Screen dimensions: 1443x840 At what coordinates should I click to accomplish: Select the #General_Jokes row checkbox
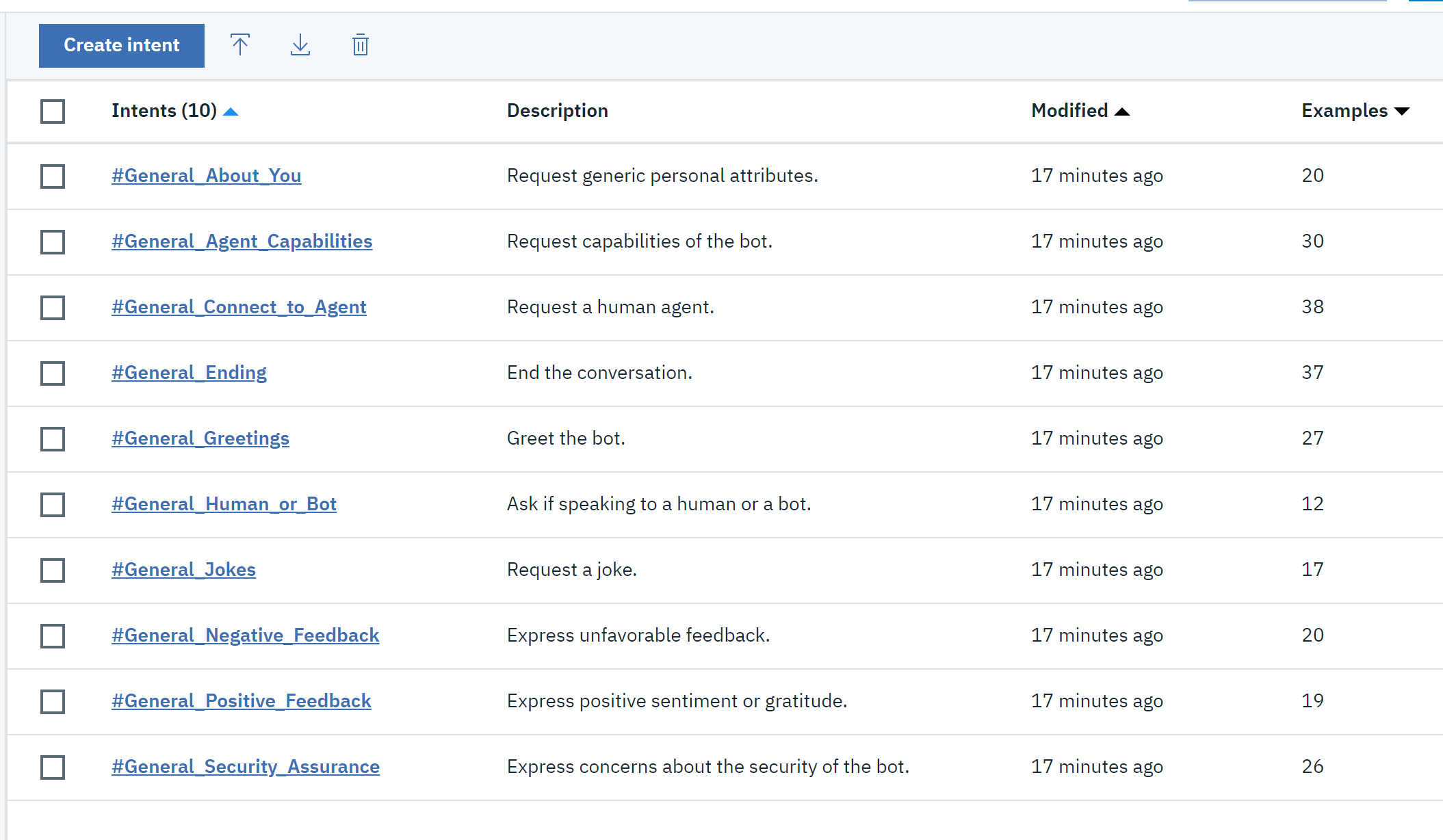coord(53,570)
